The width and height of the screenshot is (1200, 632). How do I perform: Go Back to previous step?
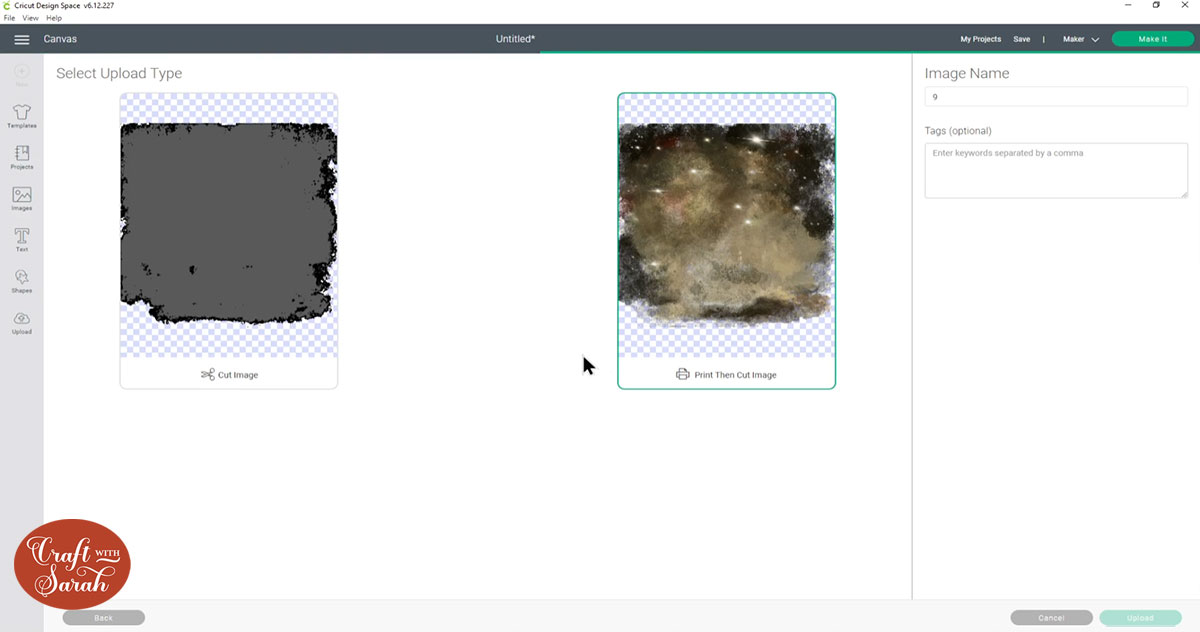coord(104,618)
